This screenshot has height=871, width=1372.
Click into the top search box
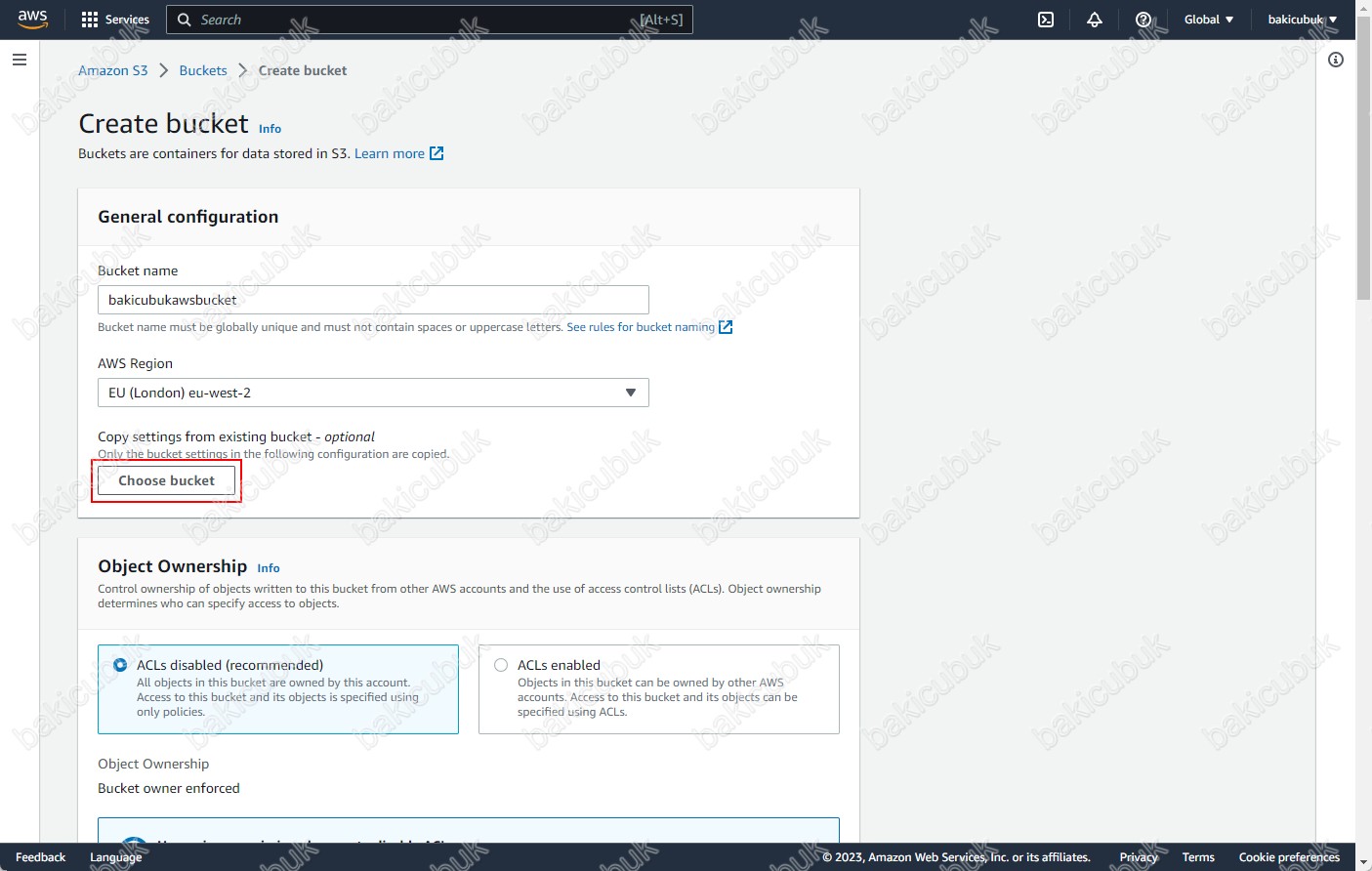[430, 20]
